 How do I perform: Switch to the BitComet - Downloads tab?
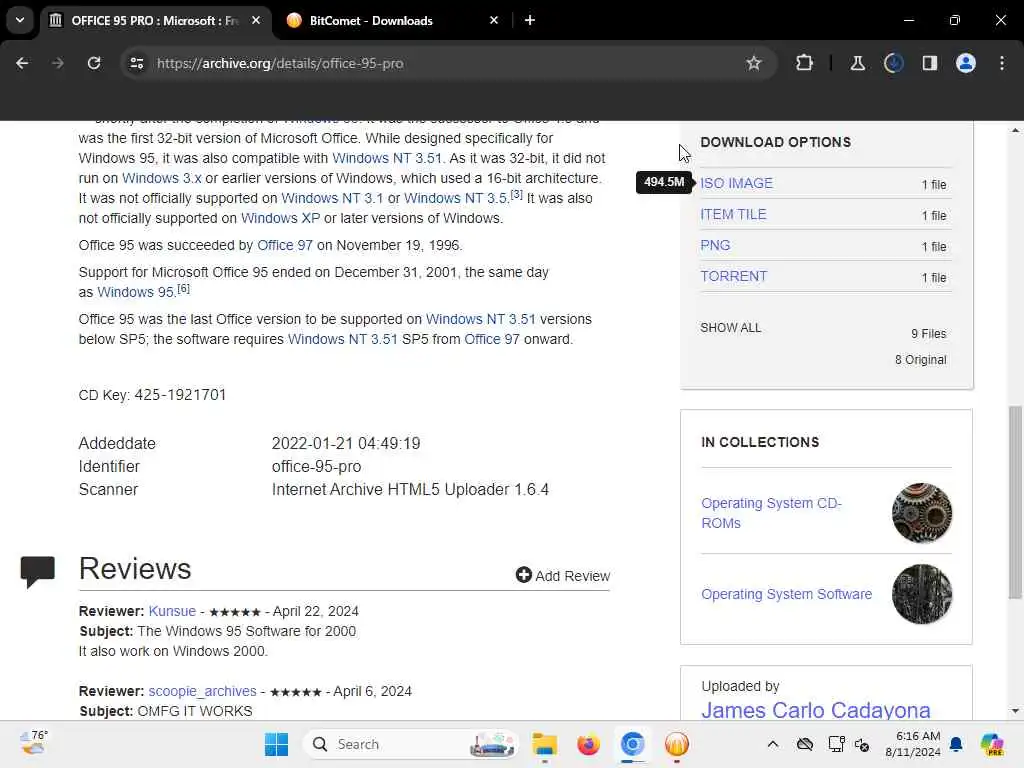(x=370, y=20)
